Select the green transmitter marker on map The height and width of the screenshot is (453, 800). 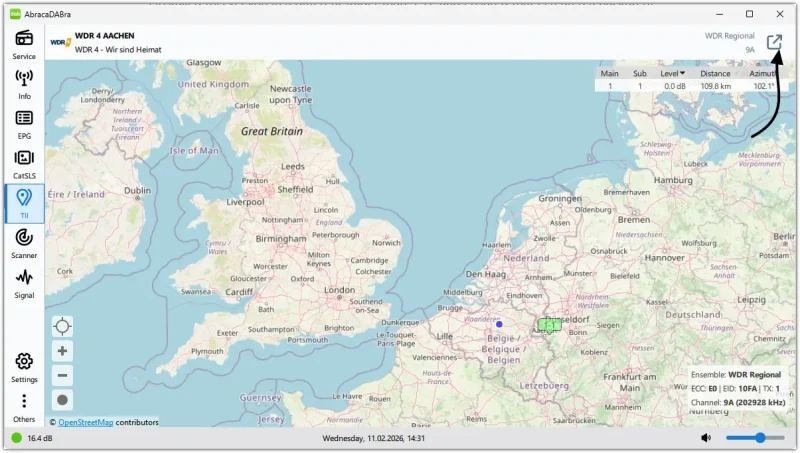click(549, 325)
